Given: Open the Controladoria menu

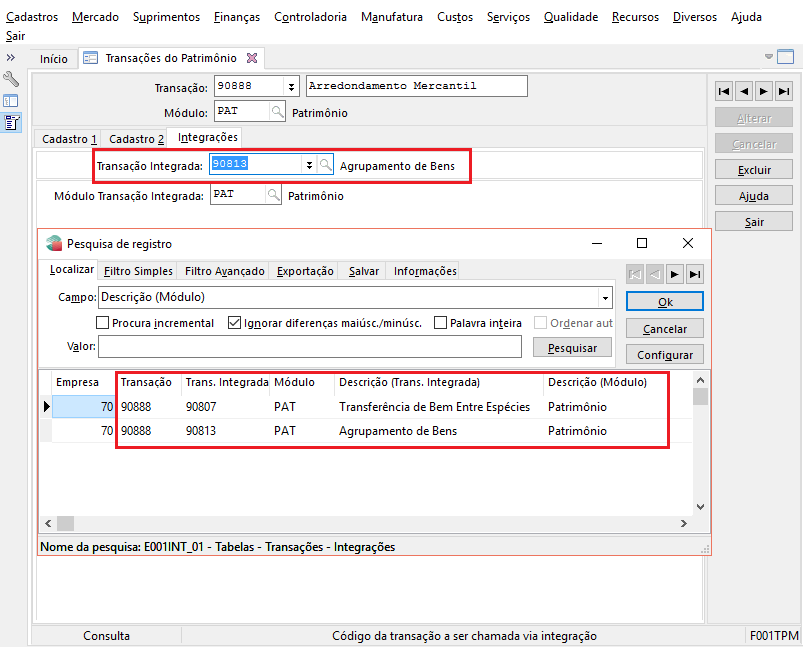Looking at the screenshot, I should (310, 17).
